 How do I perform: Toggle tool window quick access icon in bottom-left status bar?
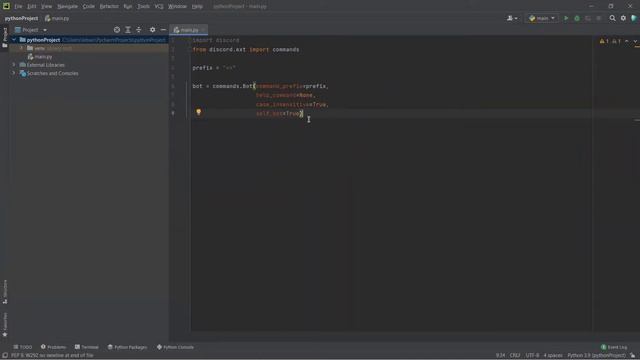pos(4,355)
